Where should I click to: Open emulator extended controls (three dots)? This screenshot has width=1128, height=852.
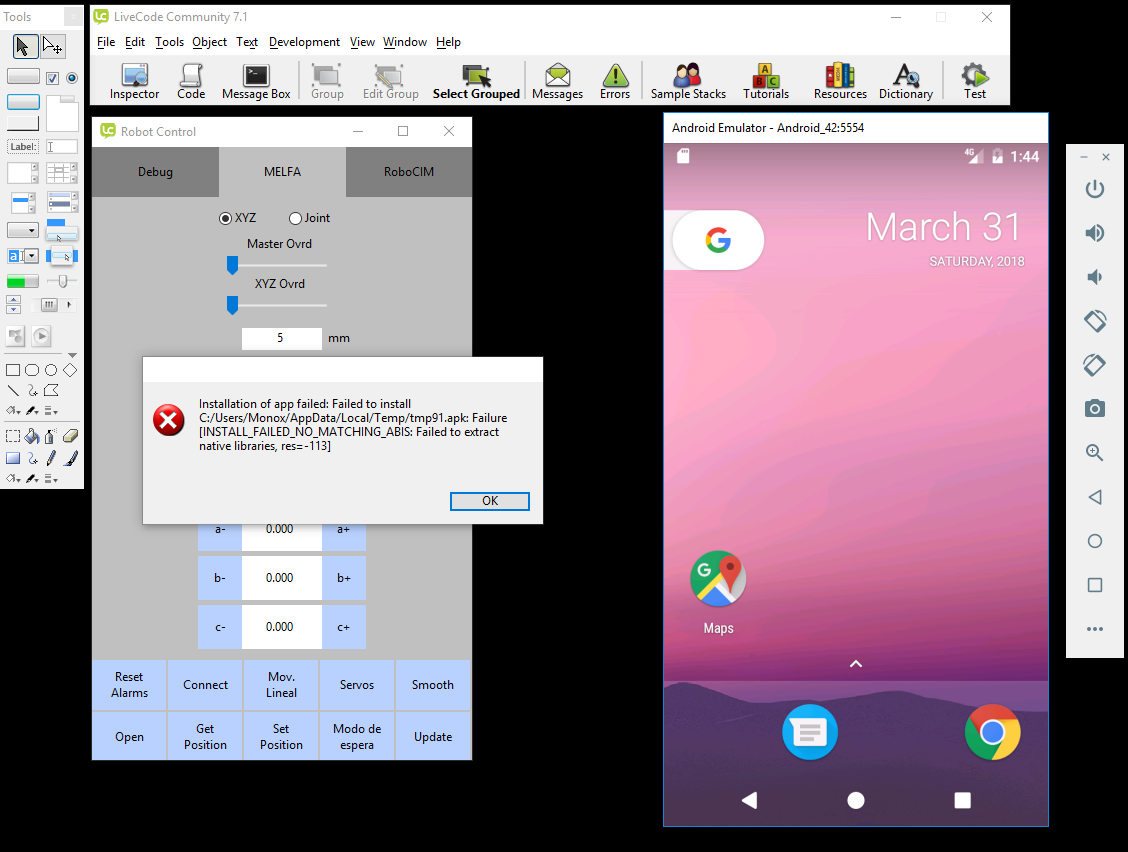[1095, 629]
